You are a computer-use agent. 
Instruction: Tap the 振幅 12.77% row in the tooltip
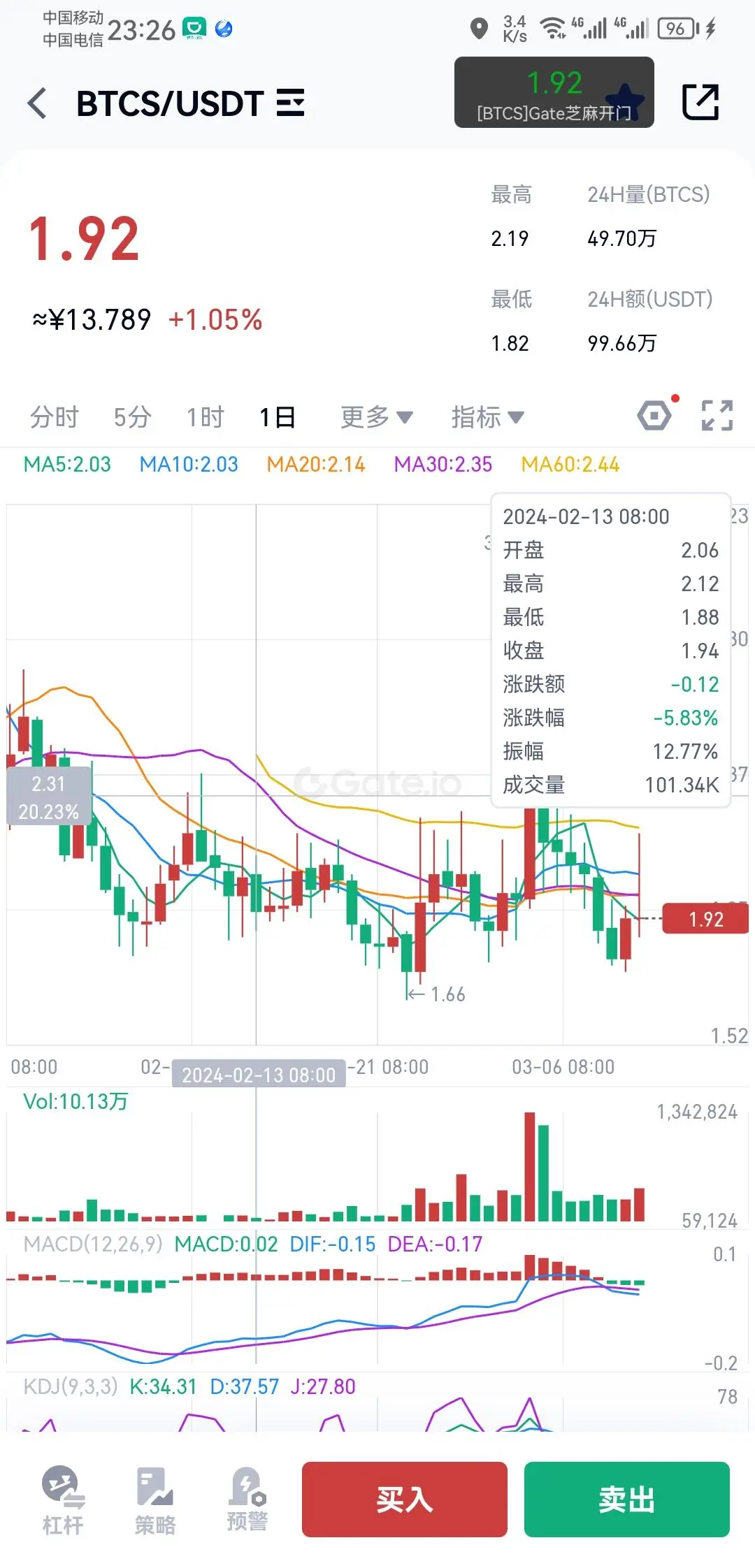coord(610,751)
